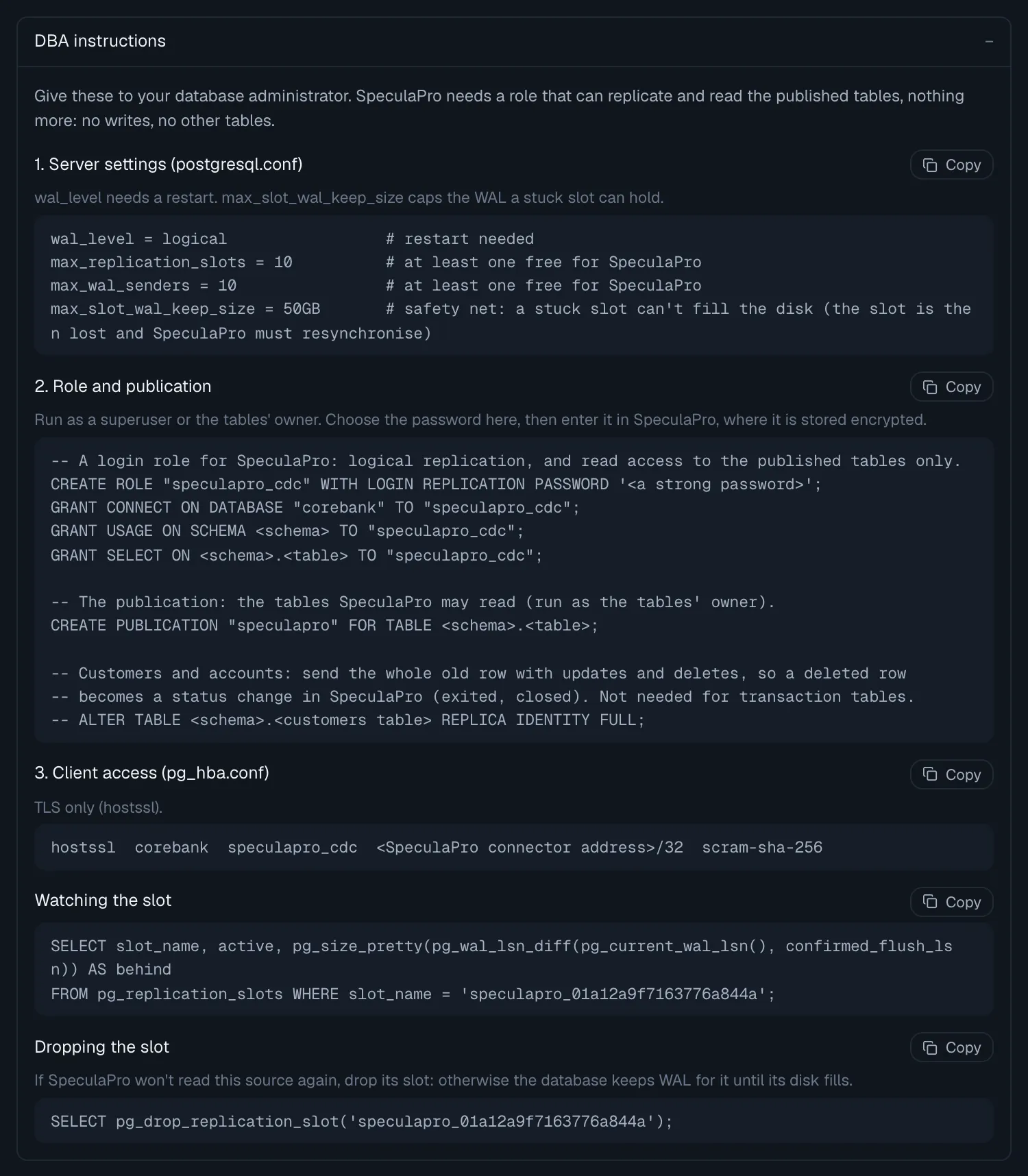Viewport: 1028px width, 1176px height.
Task: Click the '-- A login role for SpeculaPro' comment
Action: point(506,461)
